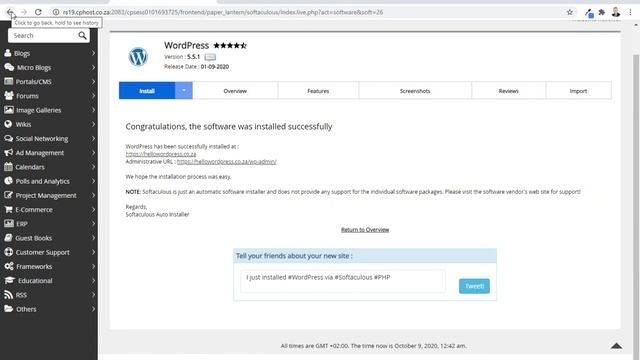Click the WordPress logo
This screenshot has height=360, width=640.
pos(138,57)
